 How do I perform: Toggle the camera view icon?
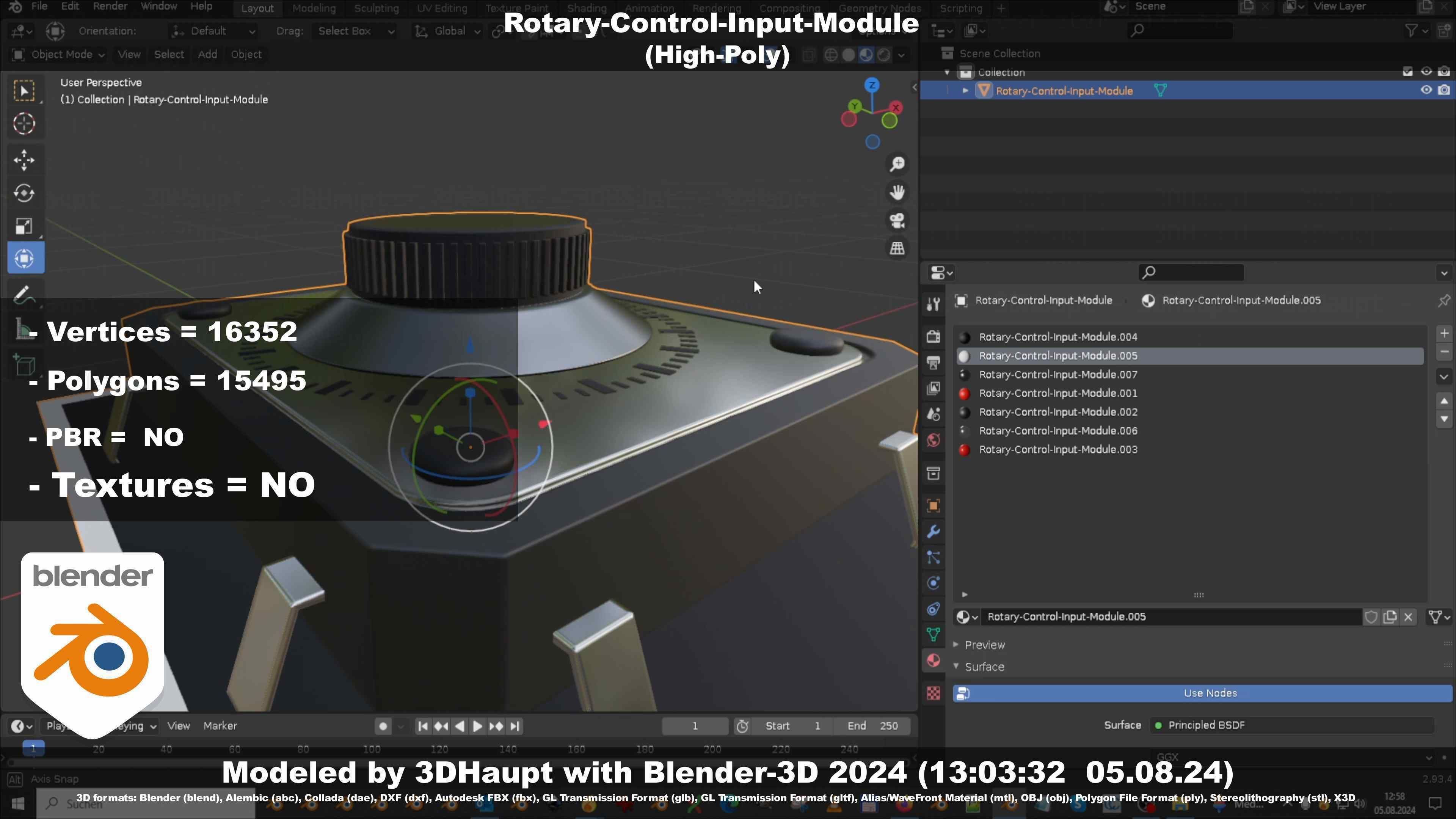(897, 220)
